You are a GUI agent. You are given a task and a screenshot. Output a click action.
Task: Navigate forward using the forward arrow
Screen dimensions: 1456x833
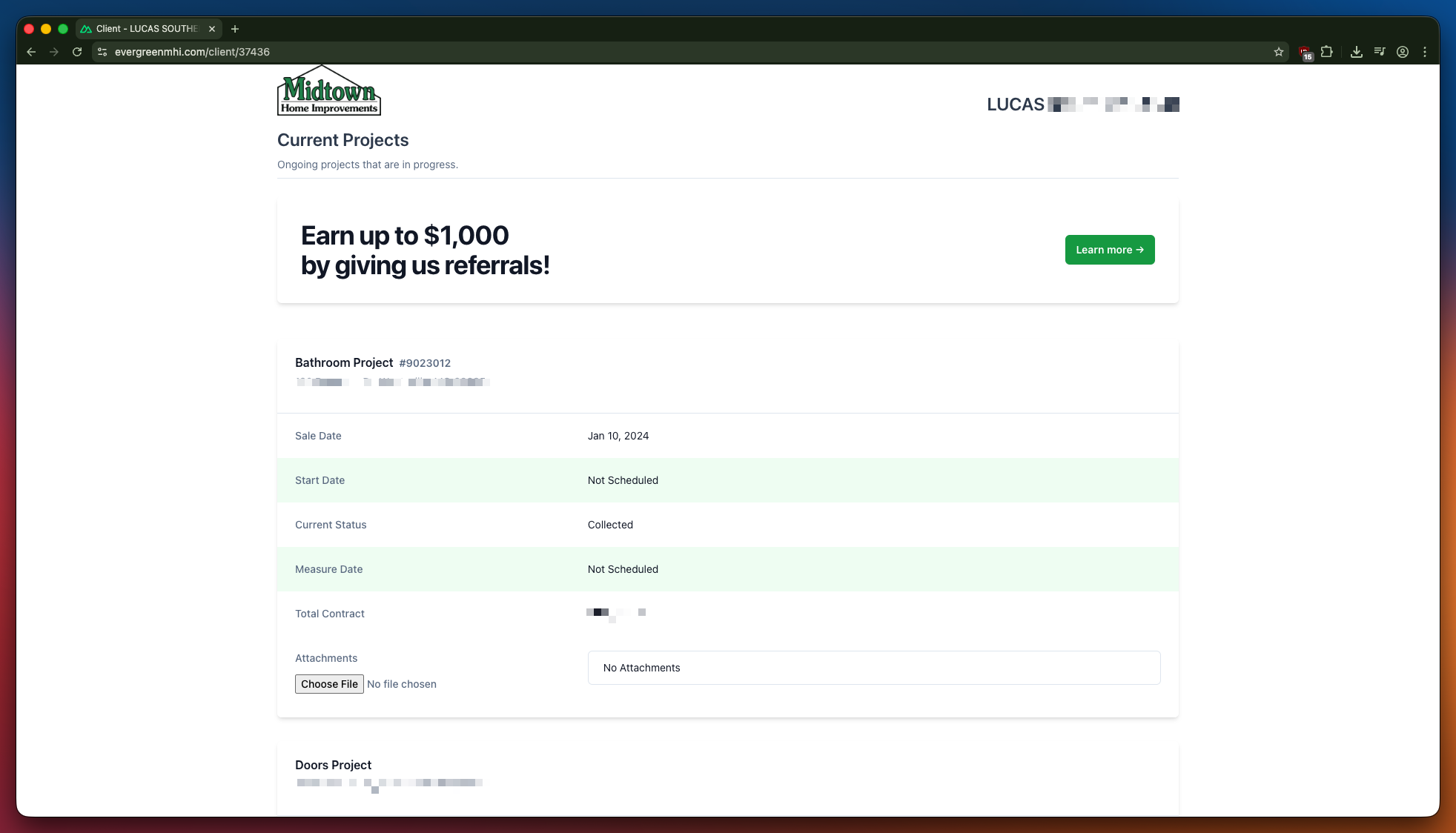coord(54,52)
